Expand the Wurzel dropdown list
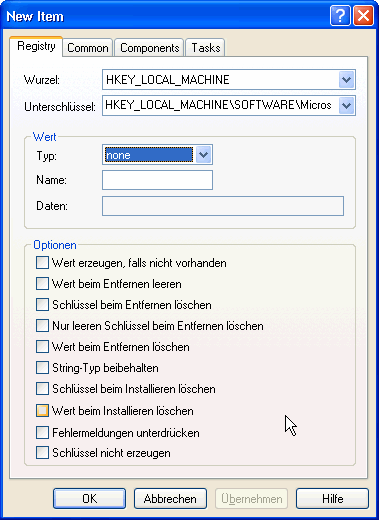 346,80
